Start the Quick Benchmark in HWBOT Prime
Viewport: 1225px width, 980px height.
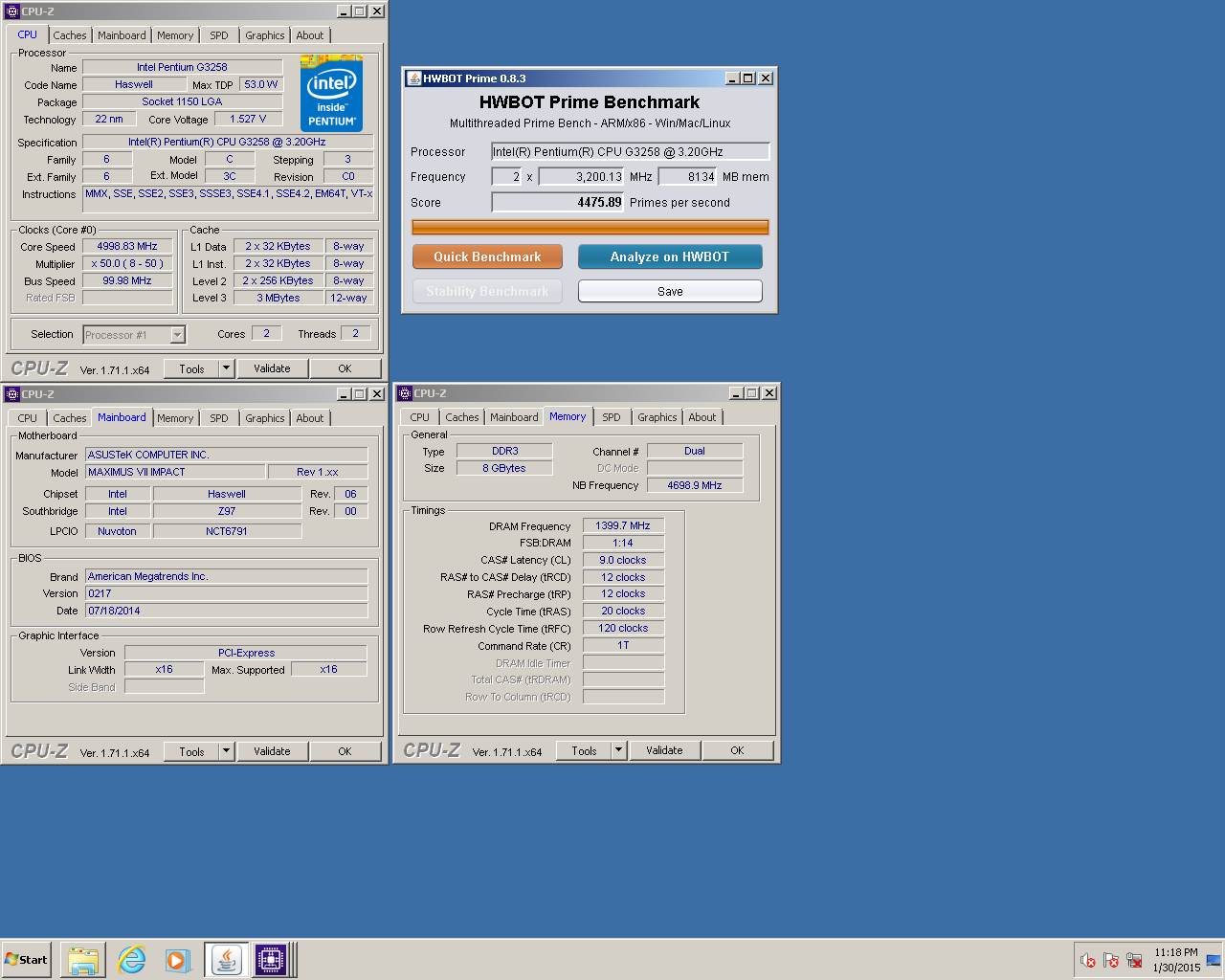coord(487,256)
